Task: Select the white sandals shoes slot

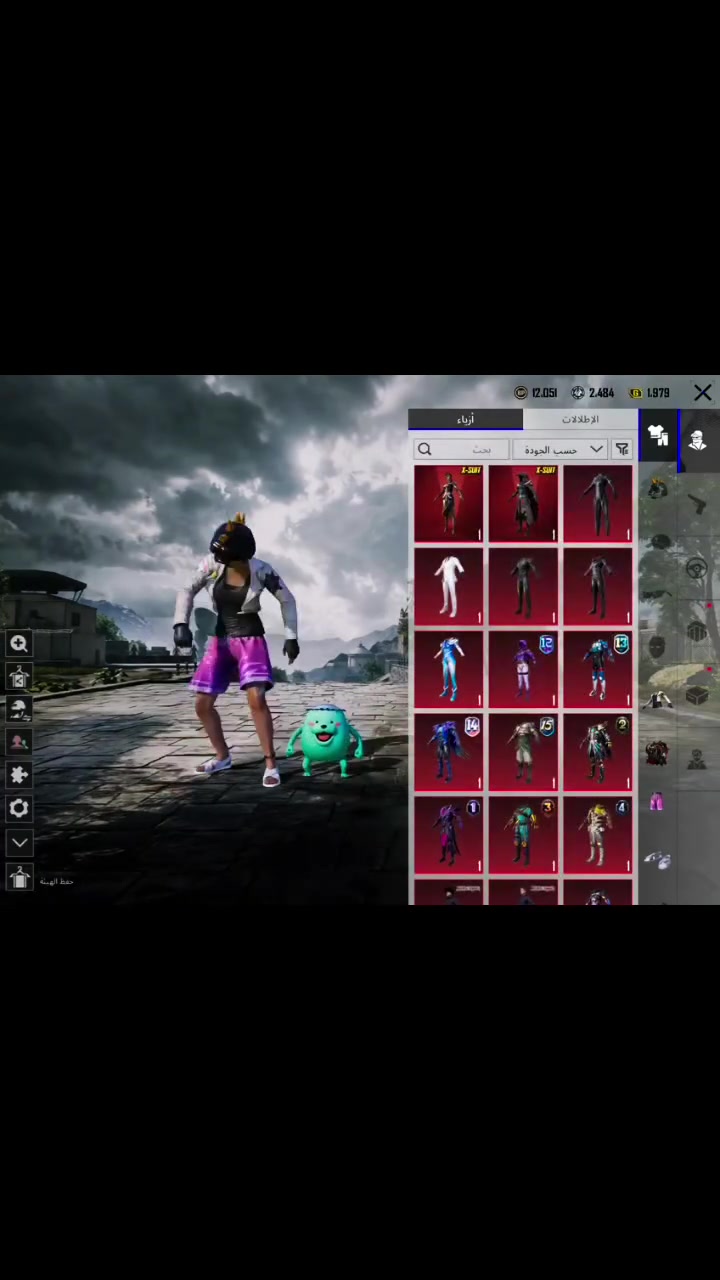Action: click(657, 859)
